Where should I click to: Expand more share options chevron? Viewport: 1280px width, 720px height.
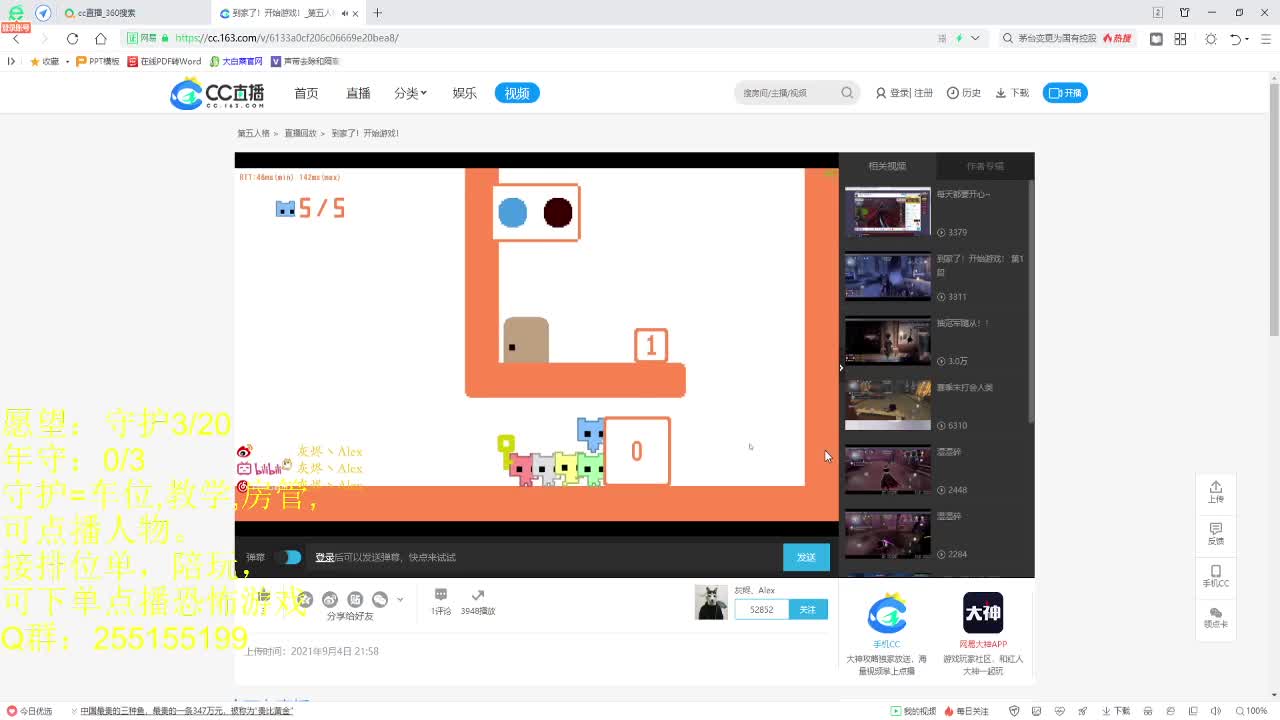(400, 599)
